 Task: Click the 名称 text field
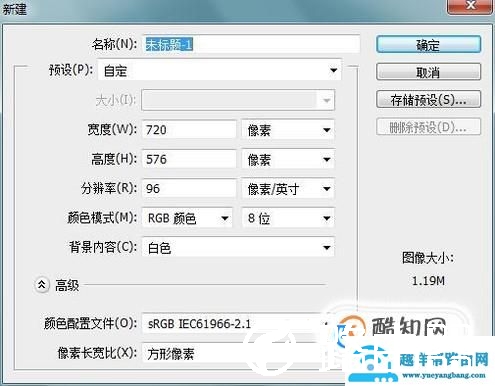tap(252, 44)
